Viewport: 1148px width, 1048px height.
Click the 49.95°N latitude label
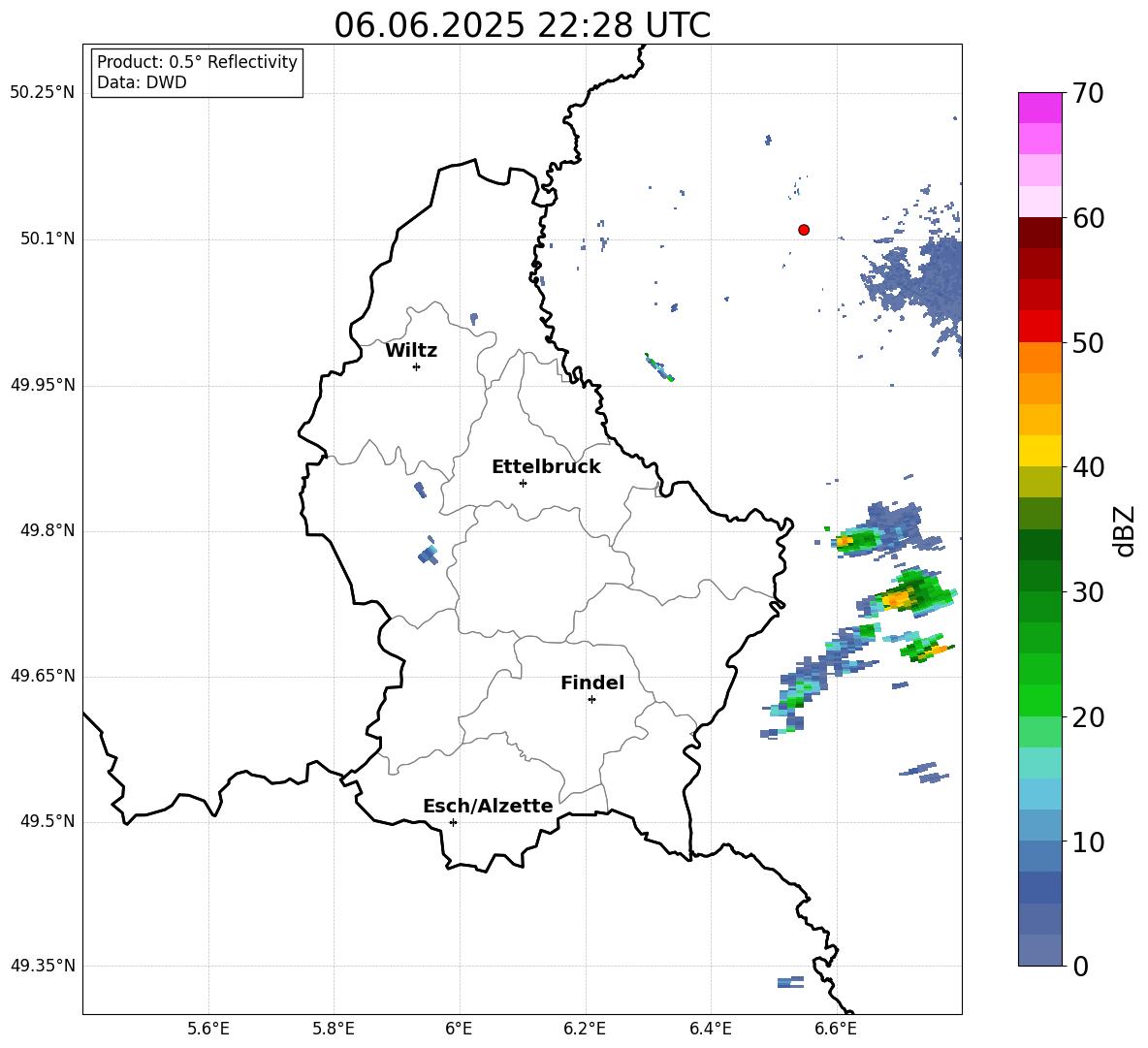(43, 385)
